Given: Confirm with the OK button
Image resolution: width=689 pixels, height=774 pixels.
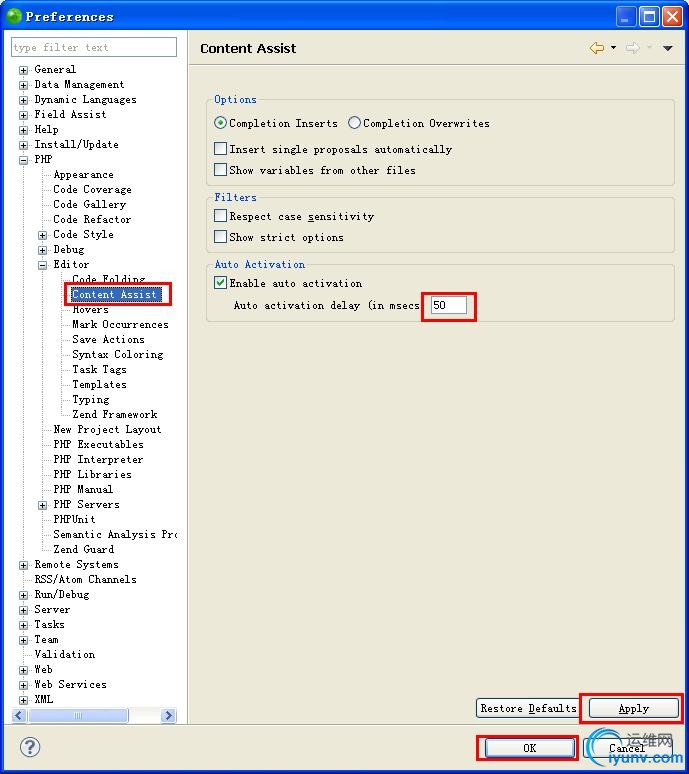Looking at the screenshot, I should (530, 748).
